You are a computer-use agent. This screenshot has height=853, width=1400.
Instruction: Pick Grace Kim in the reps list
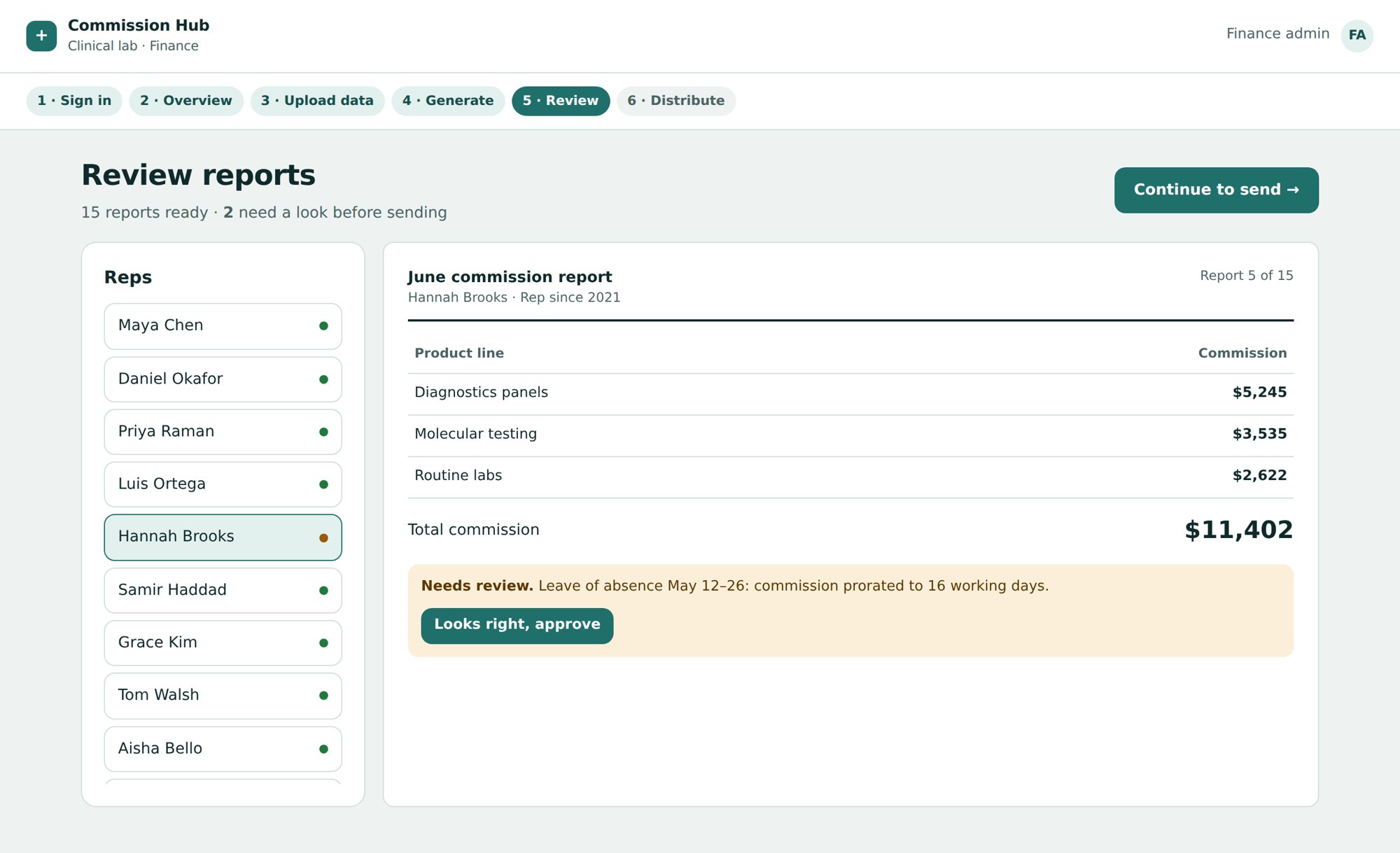point(223,643)
